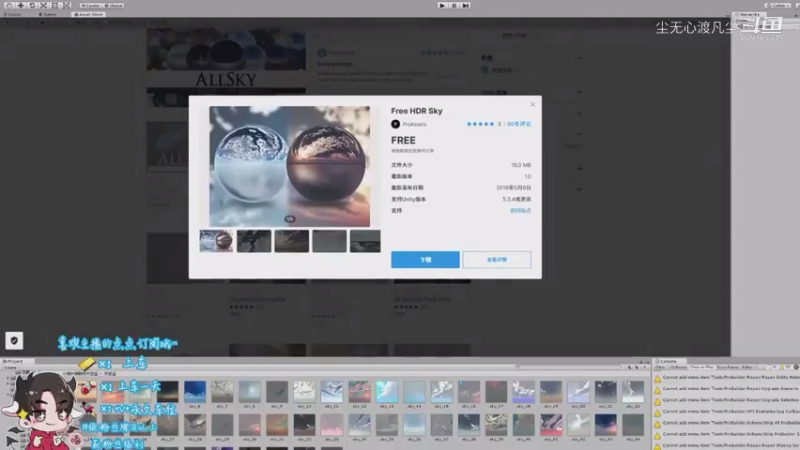
Task: Click the Play button to enter play mode
Action: [x=442, y=5]
